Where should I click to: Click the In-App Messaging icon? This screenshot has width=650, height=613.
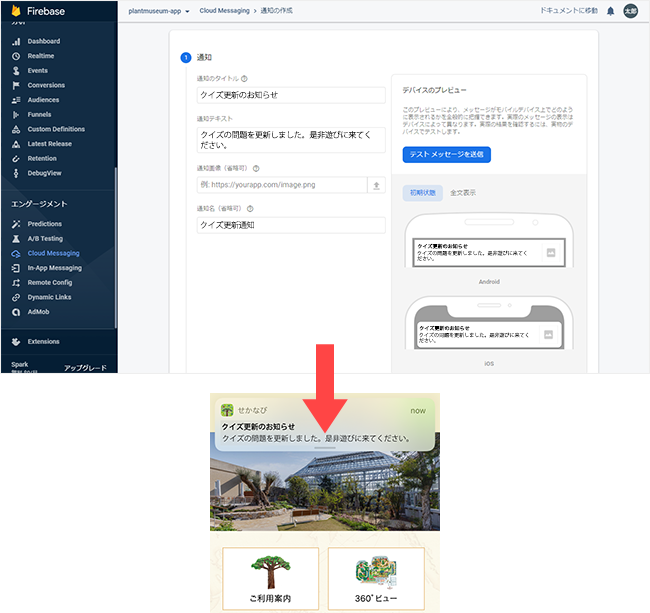click(16, 268)
